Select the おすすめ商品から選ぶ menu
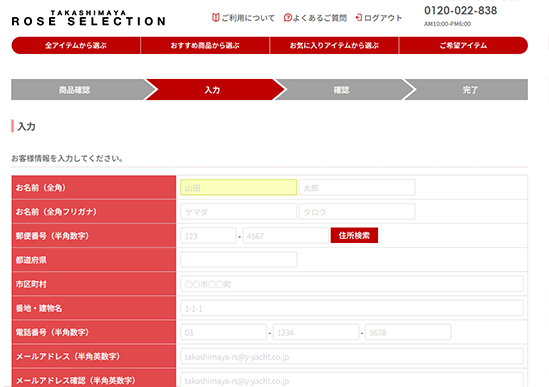549x387 pixels. tap(205, 46)
